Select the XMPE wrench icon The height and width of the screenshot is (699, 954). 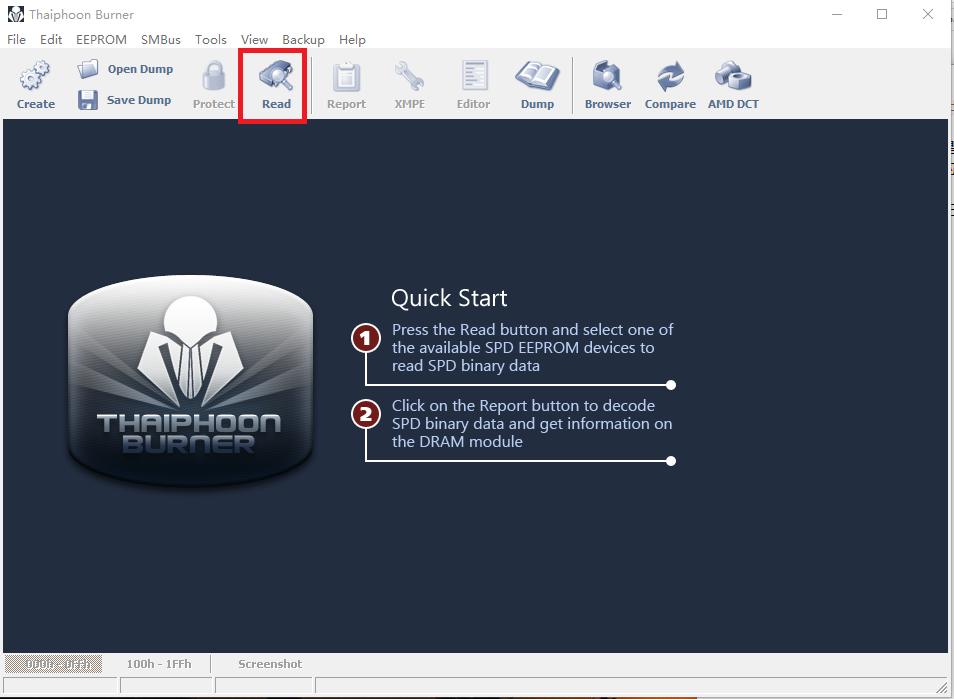409,77
